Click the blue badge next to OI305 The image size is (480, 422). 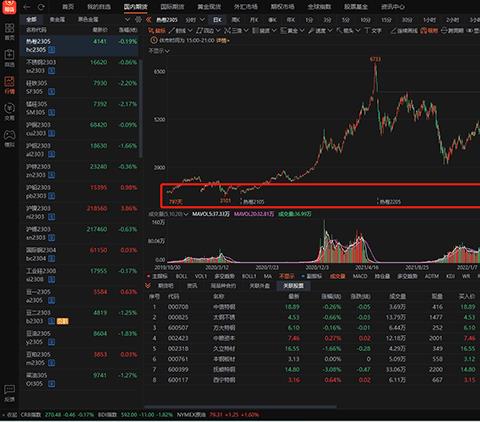tap(52, 384)
